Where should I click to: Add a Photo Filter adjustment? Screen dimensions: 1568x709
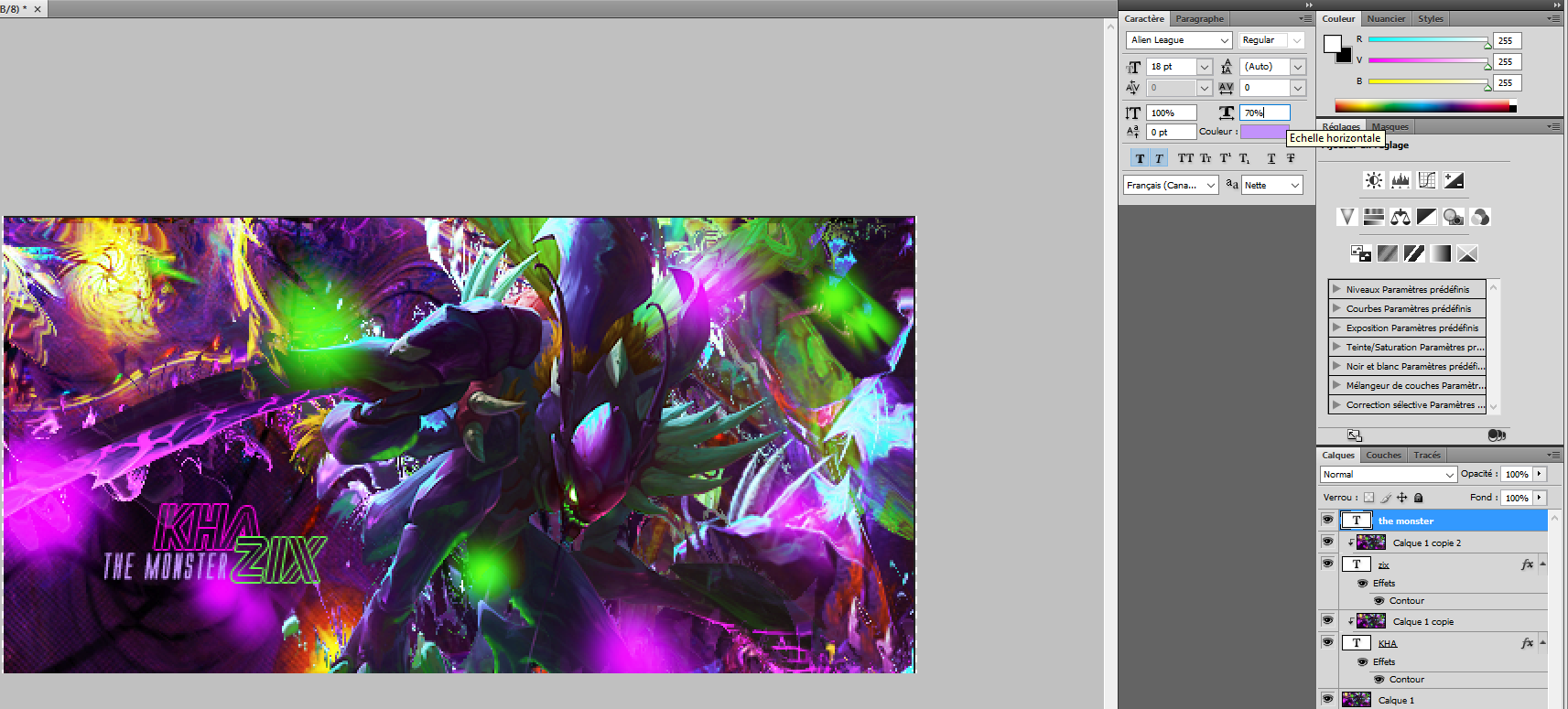pos(1453,217)
